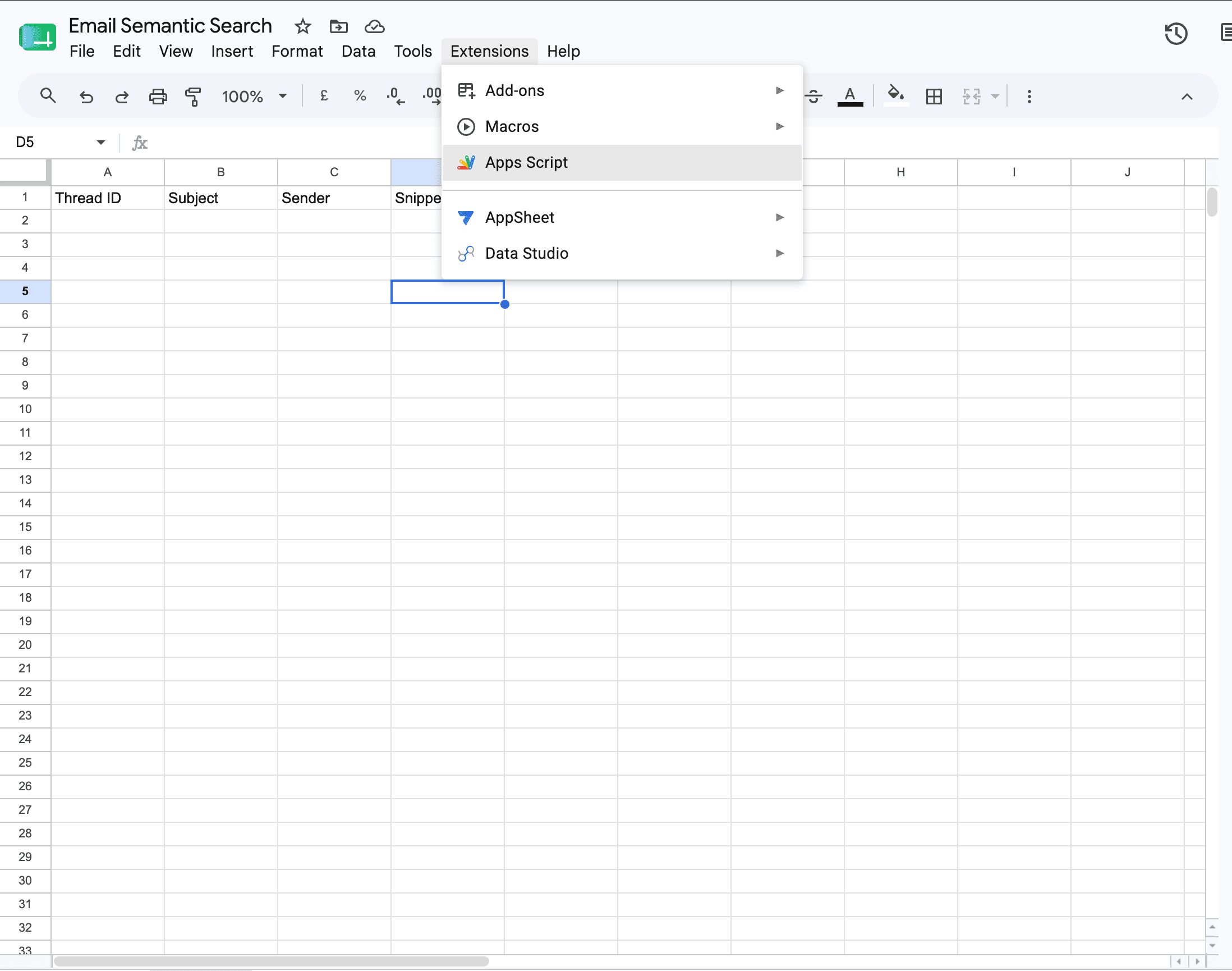The width and height of the screenshot is (1232, 971).
Task: Select the Snippet header cell
Action: [x=416, y=198]
